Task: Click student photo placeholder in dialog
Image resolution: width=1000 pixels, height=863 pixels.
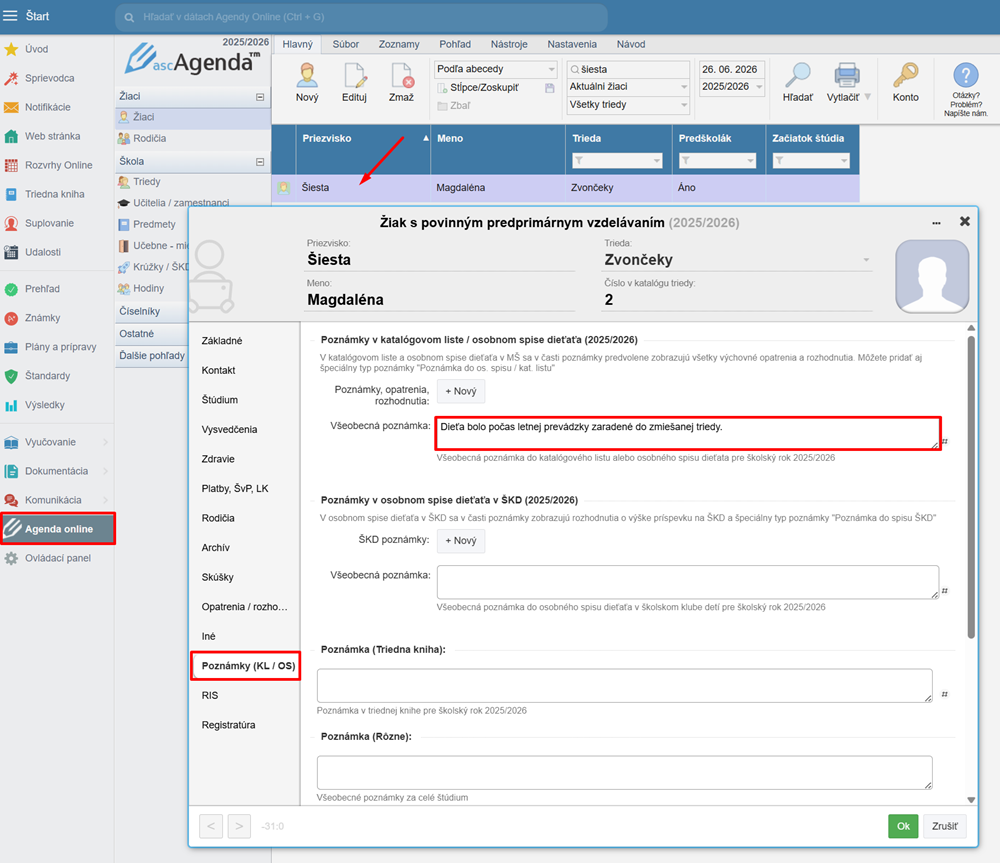Action: pyautogui.click(x=932, y=276)
